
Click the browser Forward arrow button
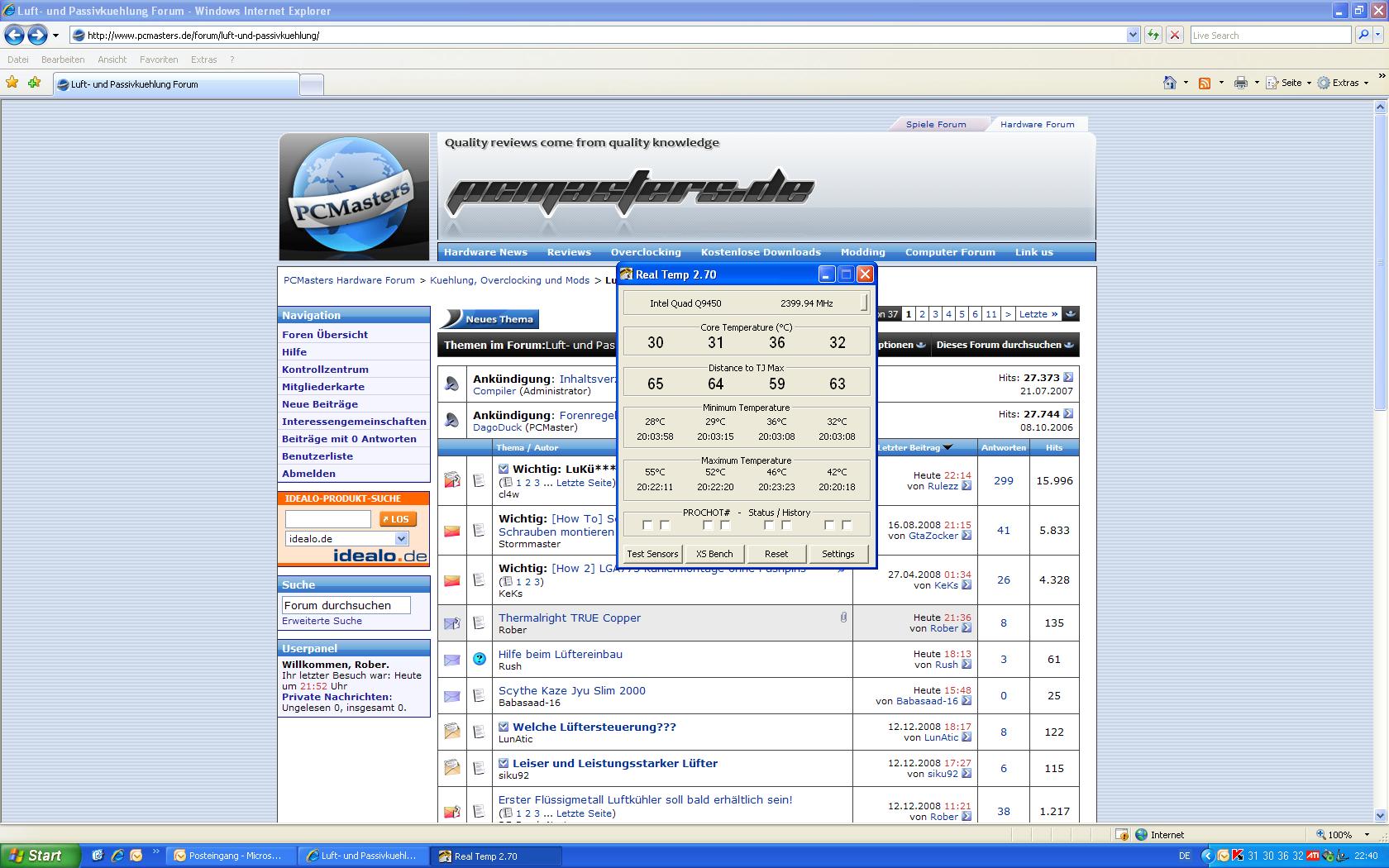click(x=37, y=35)
